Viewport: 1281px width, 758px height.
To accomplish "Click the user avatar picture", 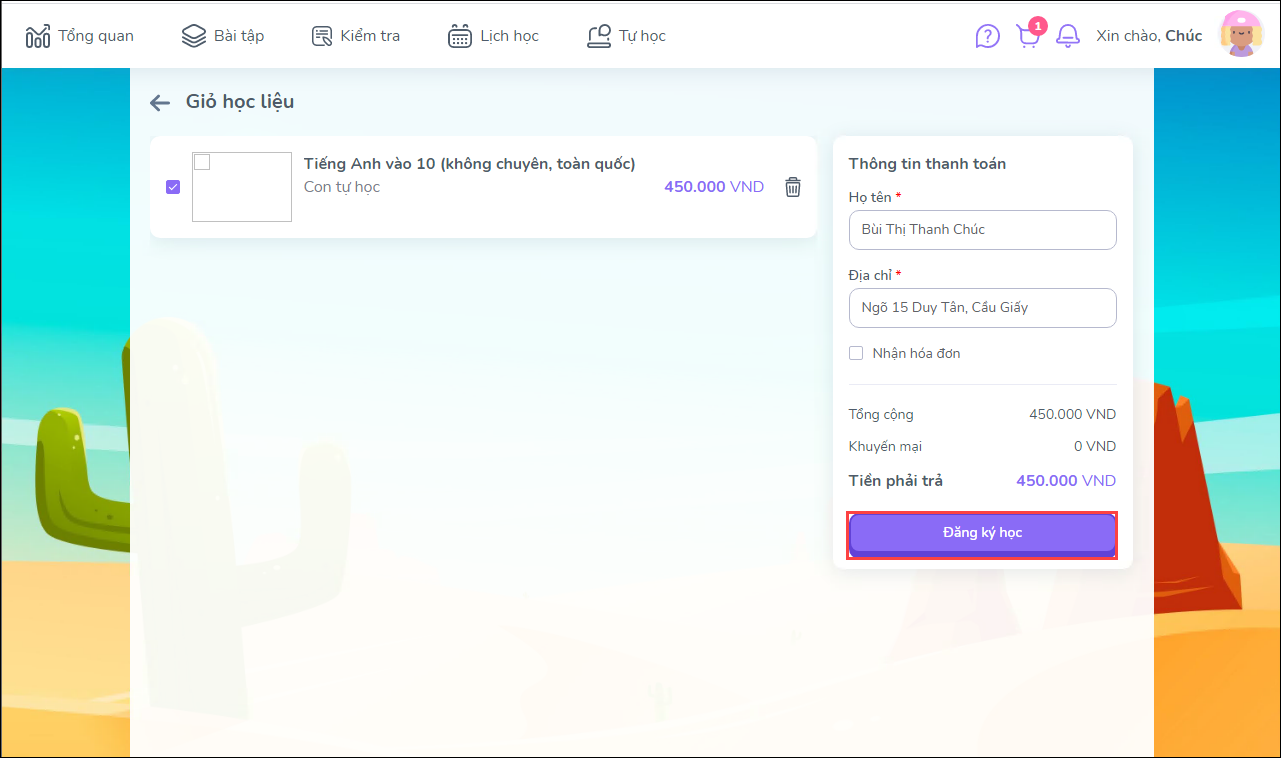I will pyautogui.click(x=1241, y=34).
